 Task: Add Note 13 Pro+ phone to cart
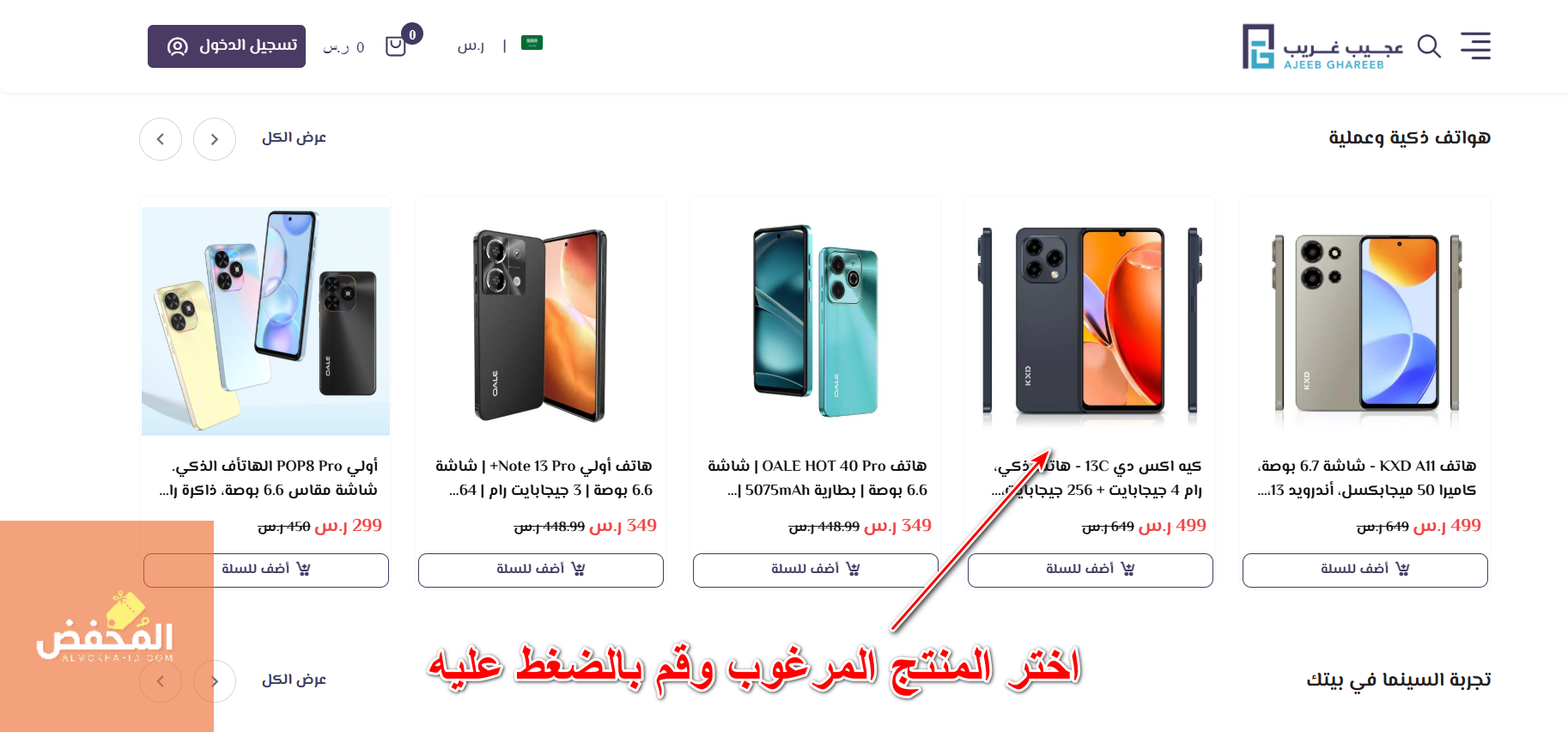click(x=541, y=570)
